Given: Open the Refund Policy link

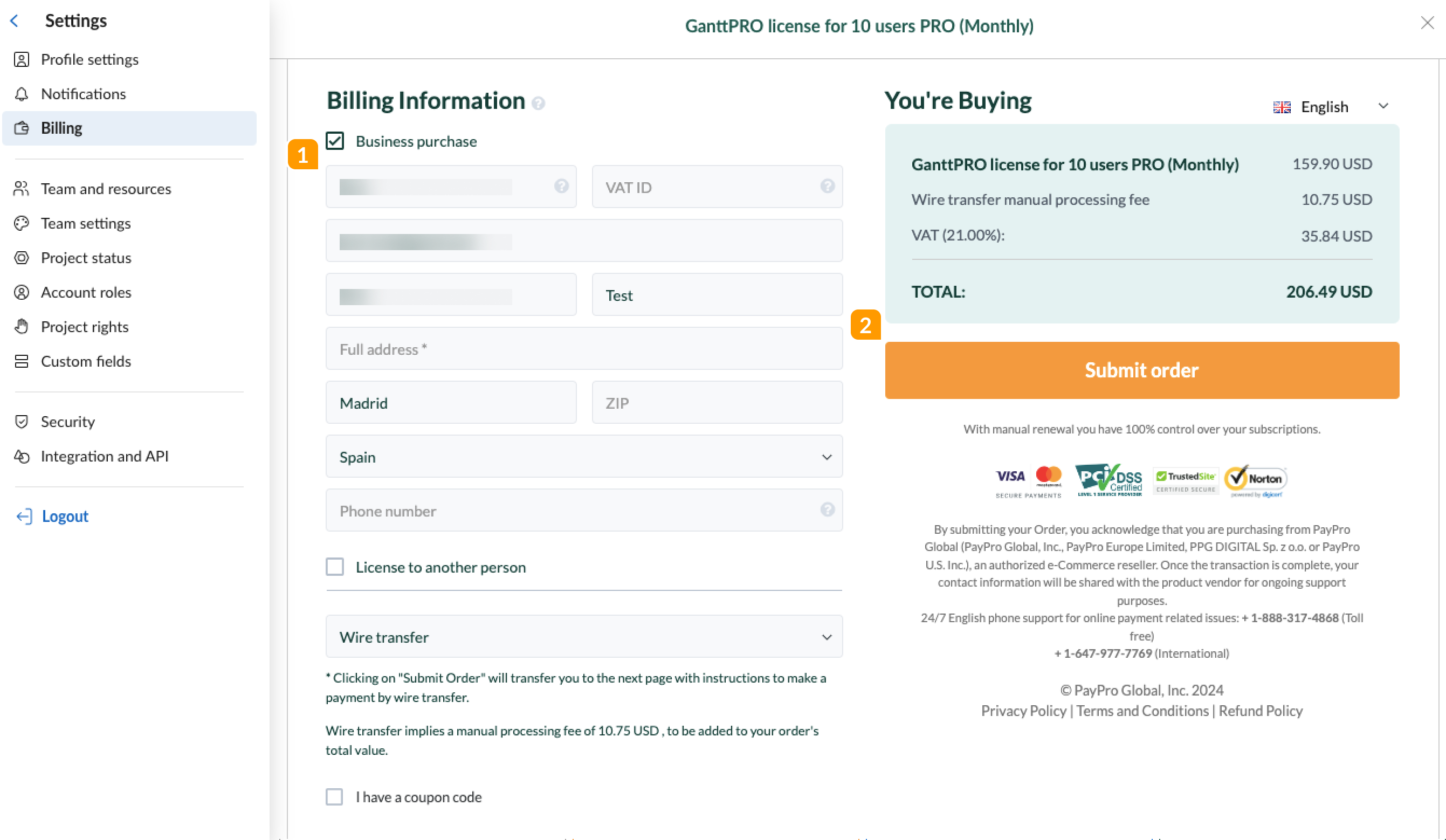Looking at the screenshot, I should click(x=1260, y=710).
